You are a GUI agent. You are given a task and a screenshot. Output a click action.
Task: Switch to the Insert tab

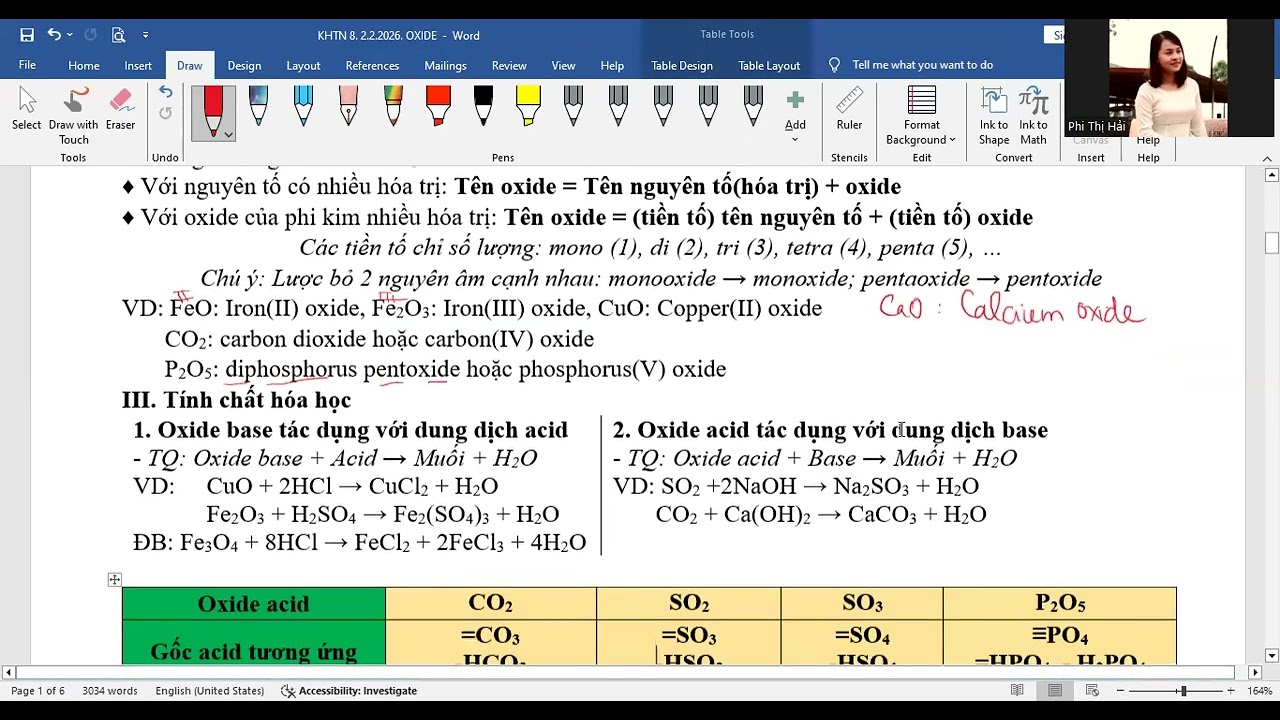[x=138, y=65]
